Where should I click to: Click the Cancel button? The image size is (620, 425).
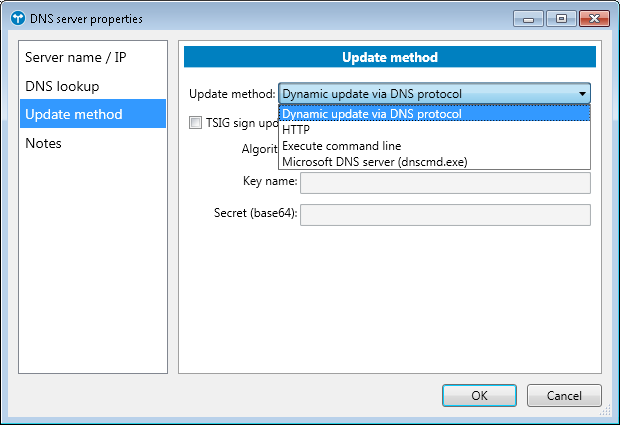click(563, 395)
